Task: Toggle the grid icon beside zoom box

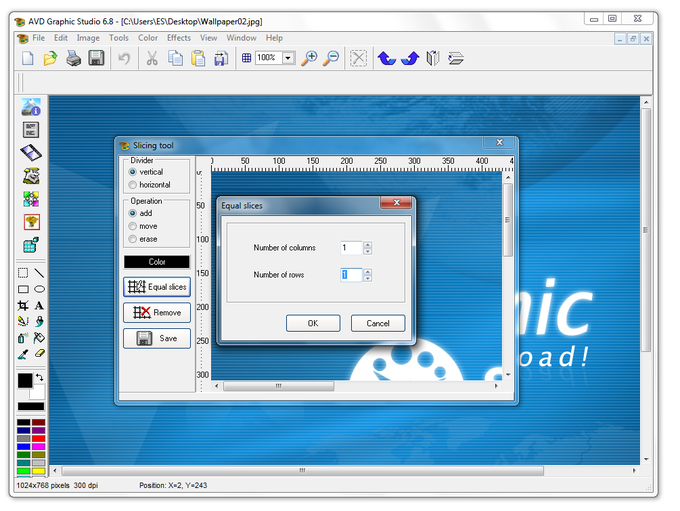Action: pyautogui.click(x=246, y=58)
